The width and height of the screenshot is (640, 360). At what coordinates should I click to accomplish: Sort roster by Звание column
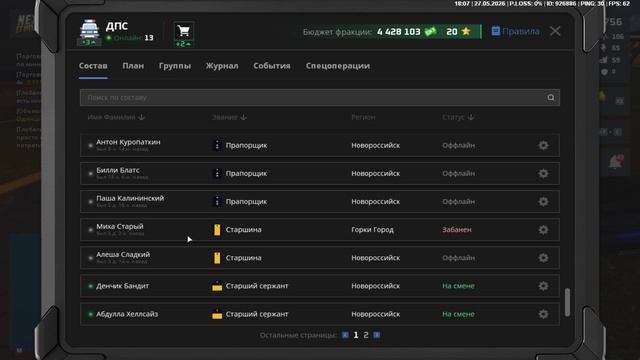coord(229,117)
